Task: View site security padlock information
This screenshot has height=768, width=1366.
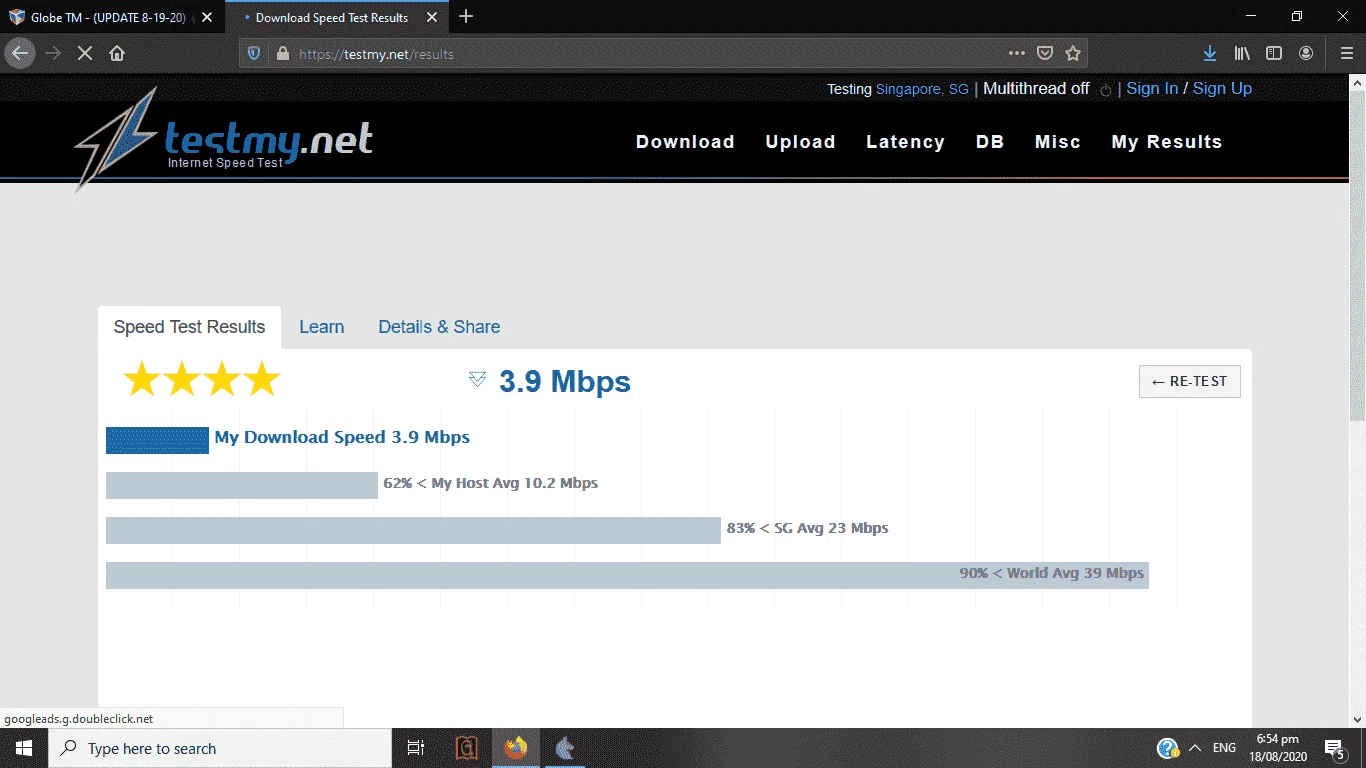Action: [x=282, y=54]
